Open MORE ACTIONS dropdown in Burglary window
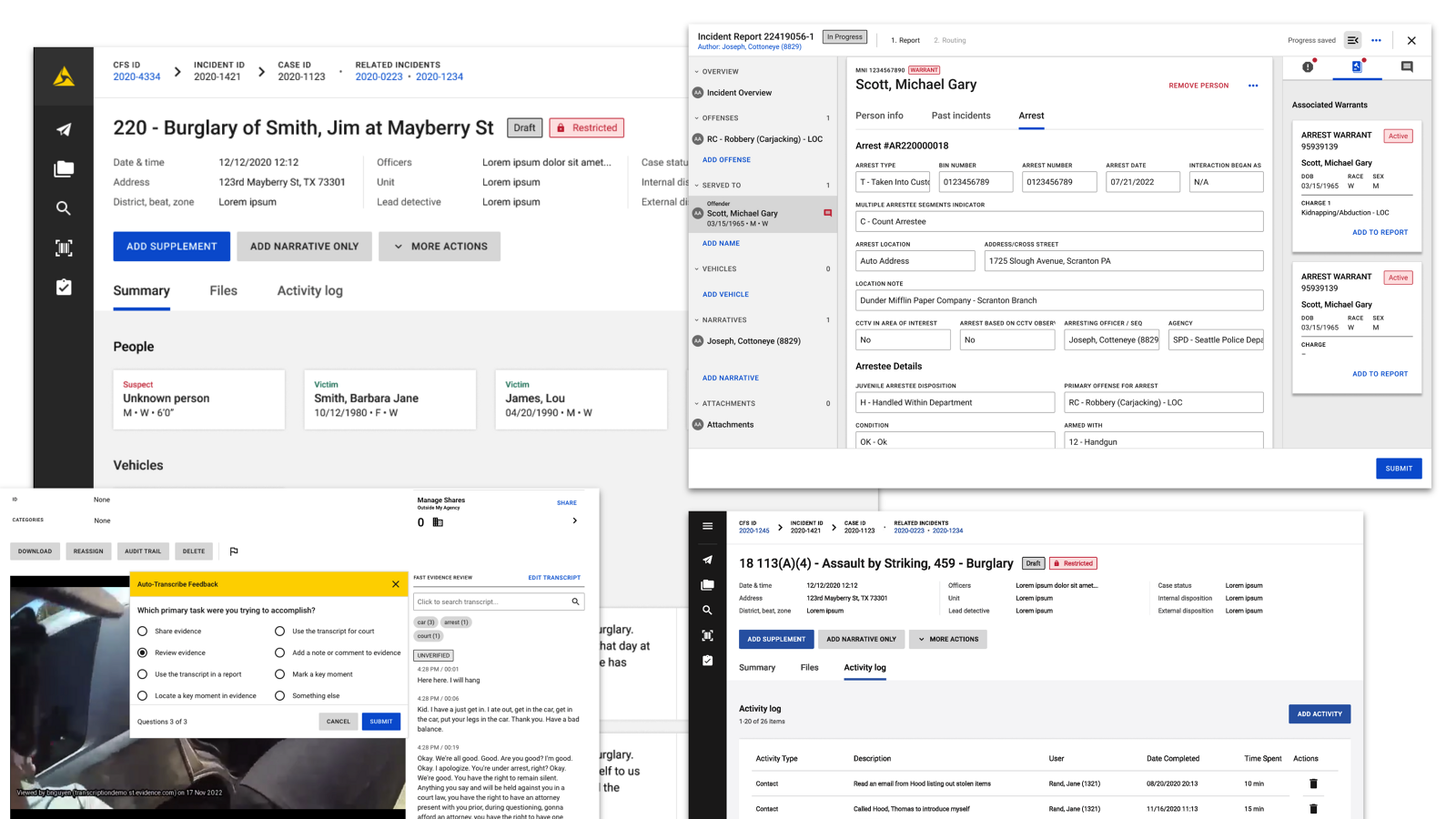1456x819 pixels. pos(440,247)
